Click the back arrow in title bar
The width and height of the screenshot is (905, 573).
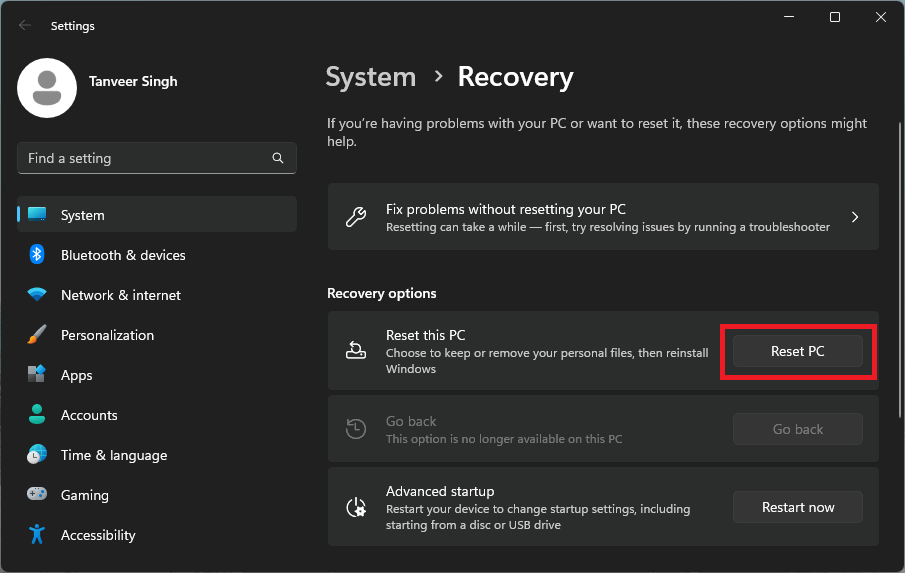click(x=24, y=25)
